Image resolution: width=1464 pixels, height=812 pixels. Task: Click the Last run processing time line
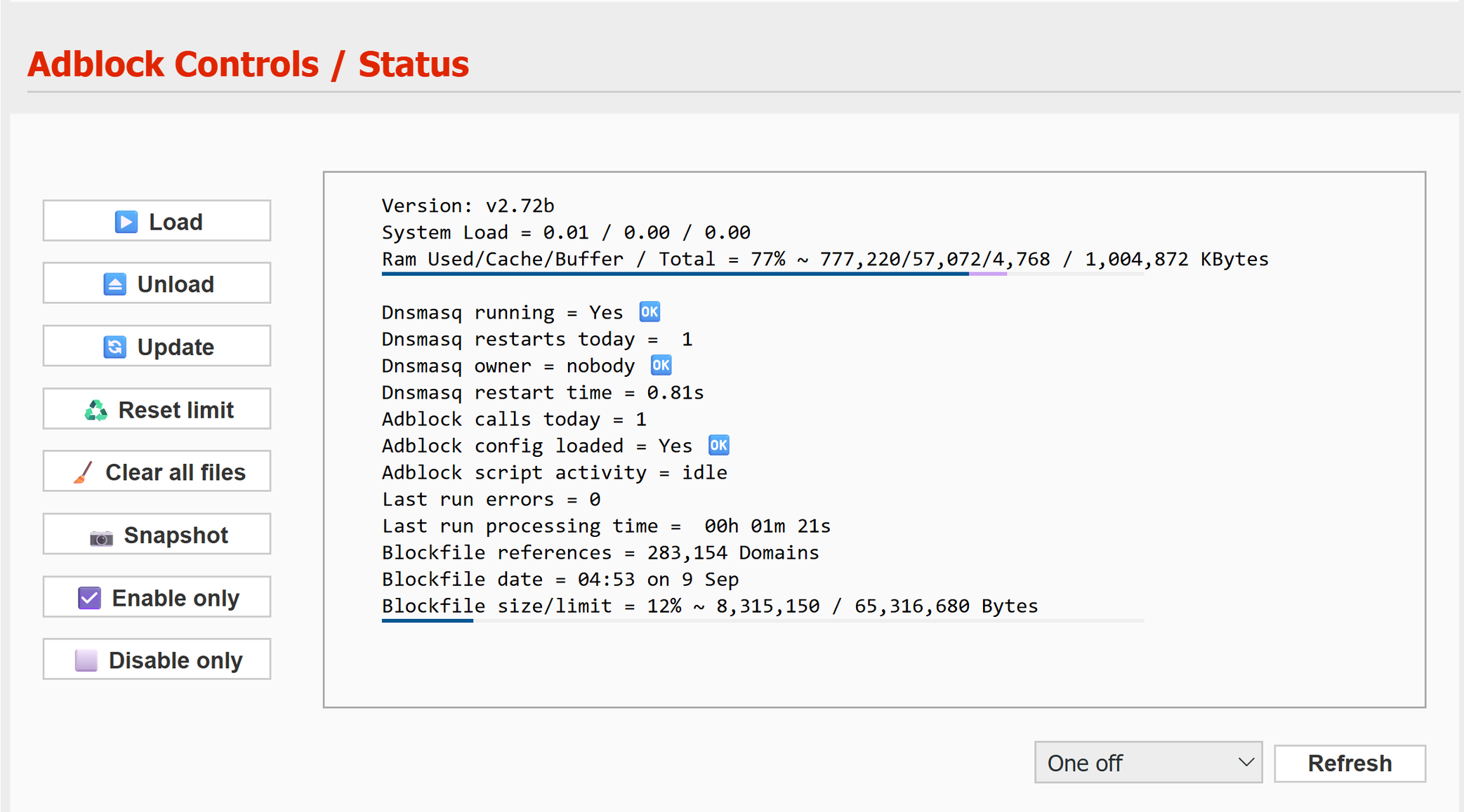pos(606,526)
